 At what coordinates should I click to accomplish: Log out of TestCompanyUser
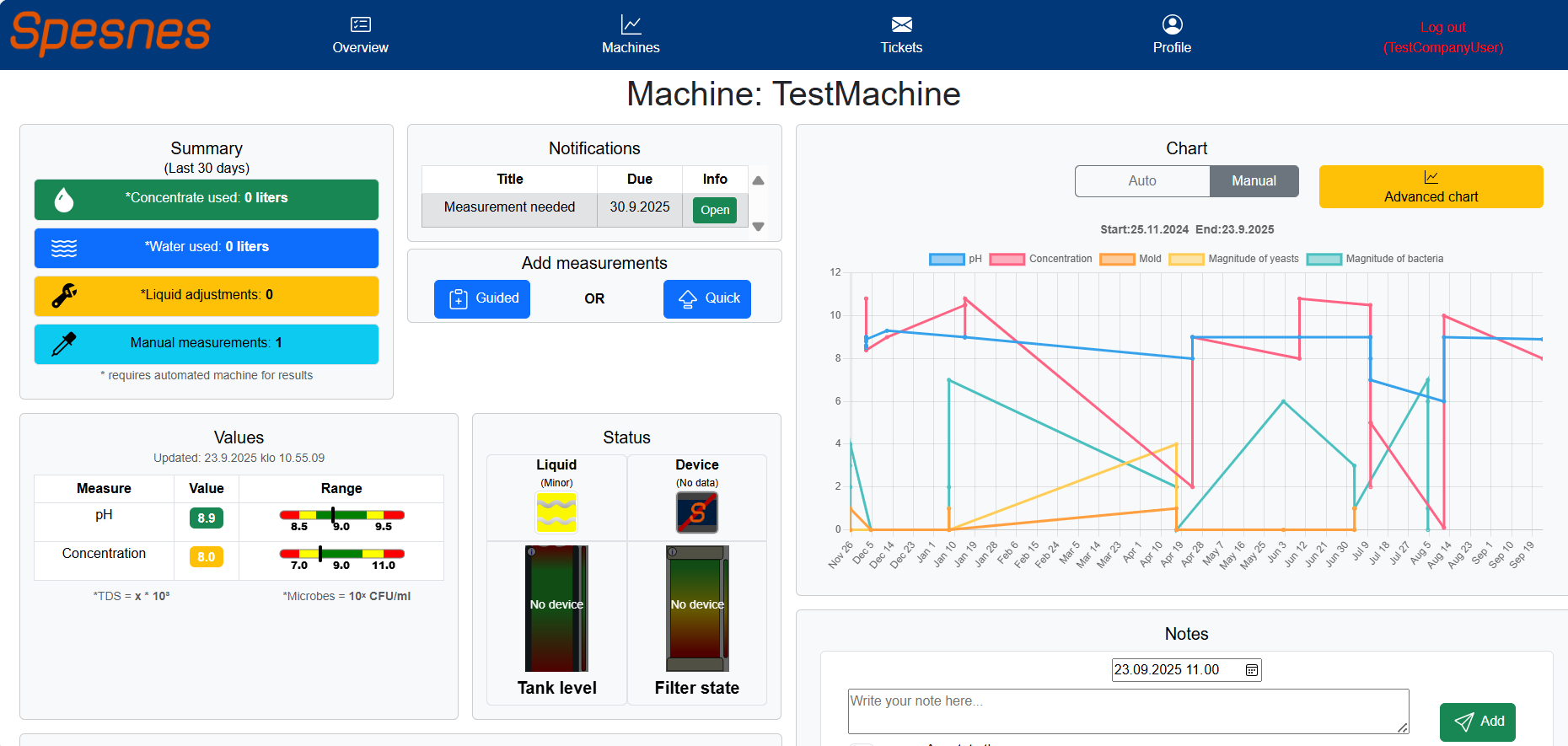tap(1442, 37)
